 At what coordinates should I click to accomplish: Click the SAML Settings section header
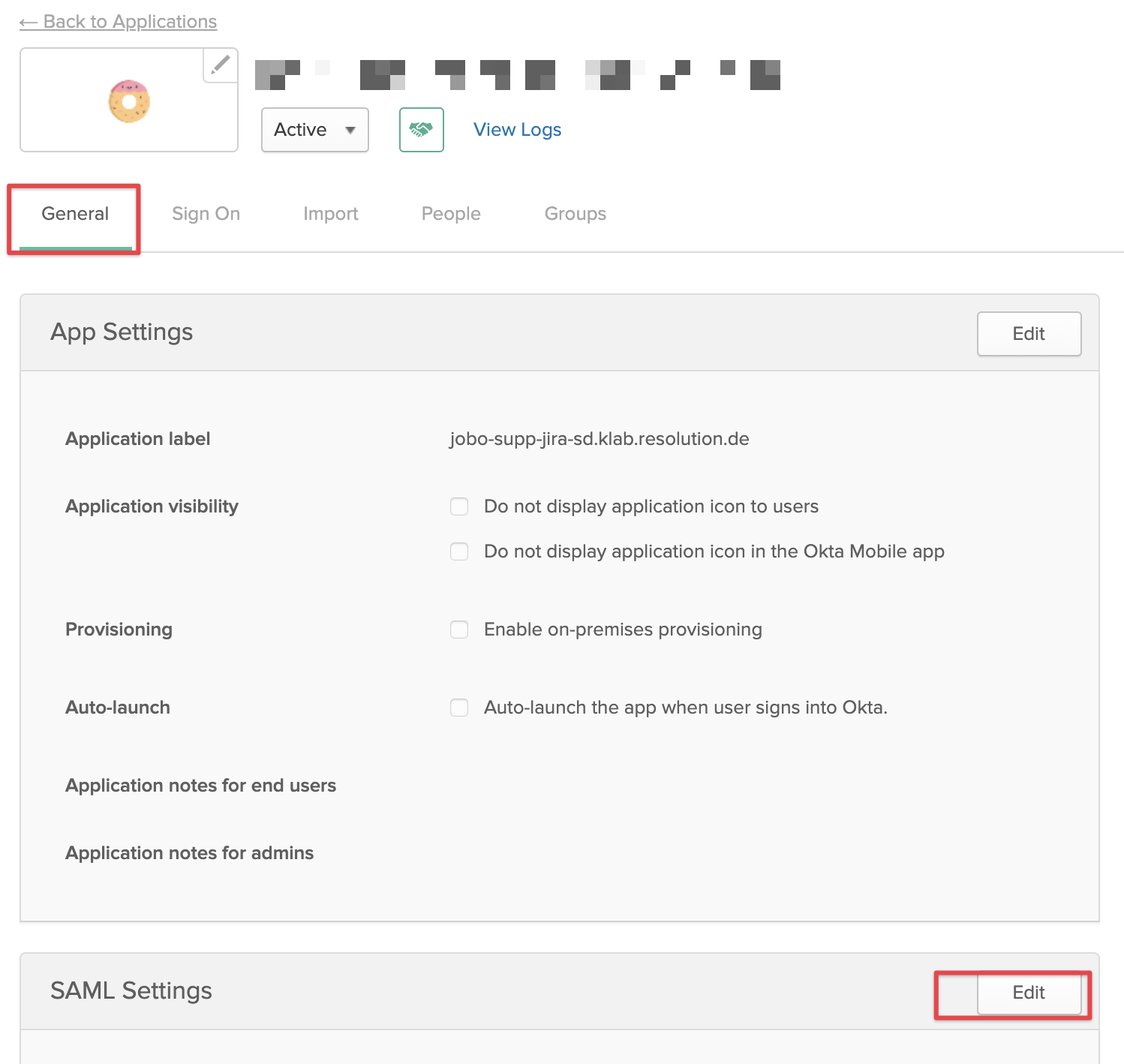pyautogui.click(x=131, y=991)
